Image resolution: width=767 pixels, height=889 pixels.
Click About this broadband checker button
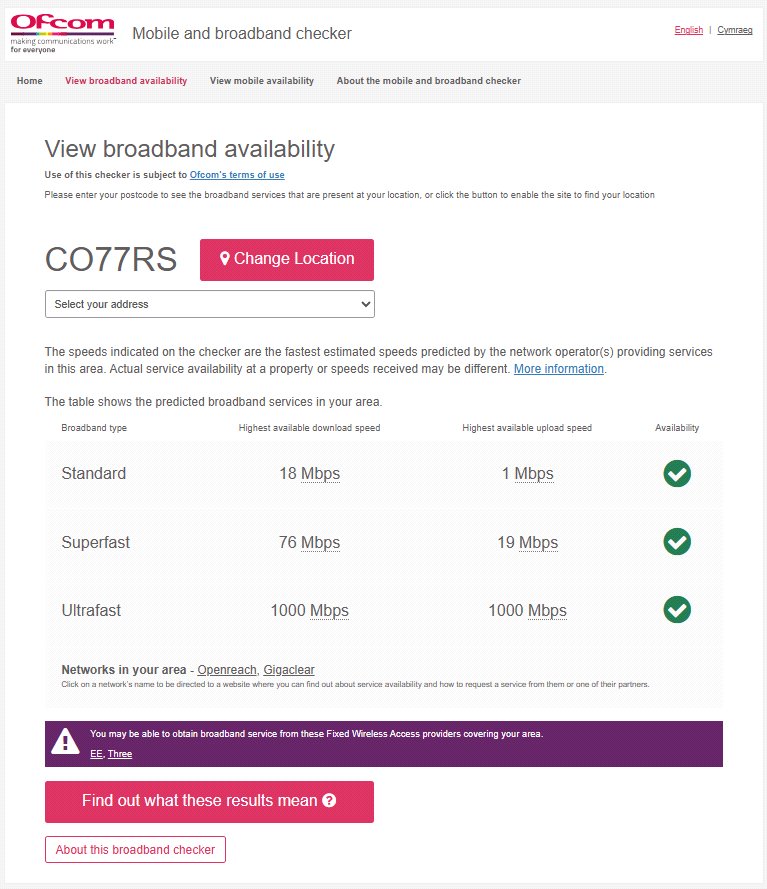135,850
